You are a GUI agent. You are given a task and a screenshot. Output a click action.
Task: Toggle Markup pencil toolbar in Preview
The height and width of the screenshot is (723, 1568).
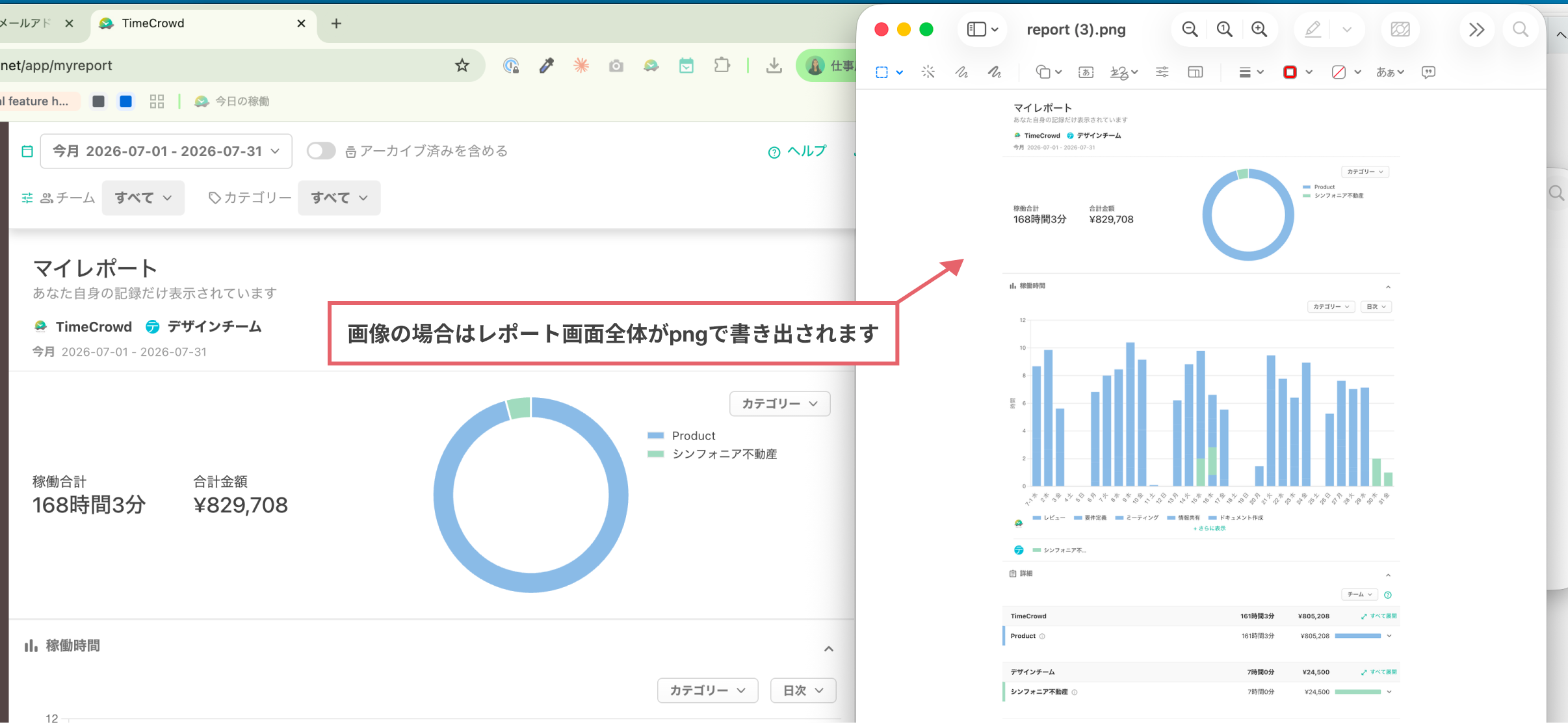[1313, 29]
